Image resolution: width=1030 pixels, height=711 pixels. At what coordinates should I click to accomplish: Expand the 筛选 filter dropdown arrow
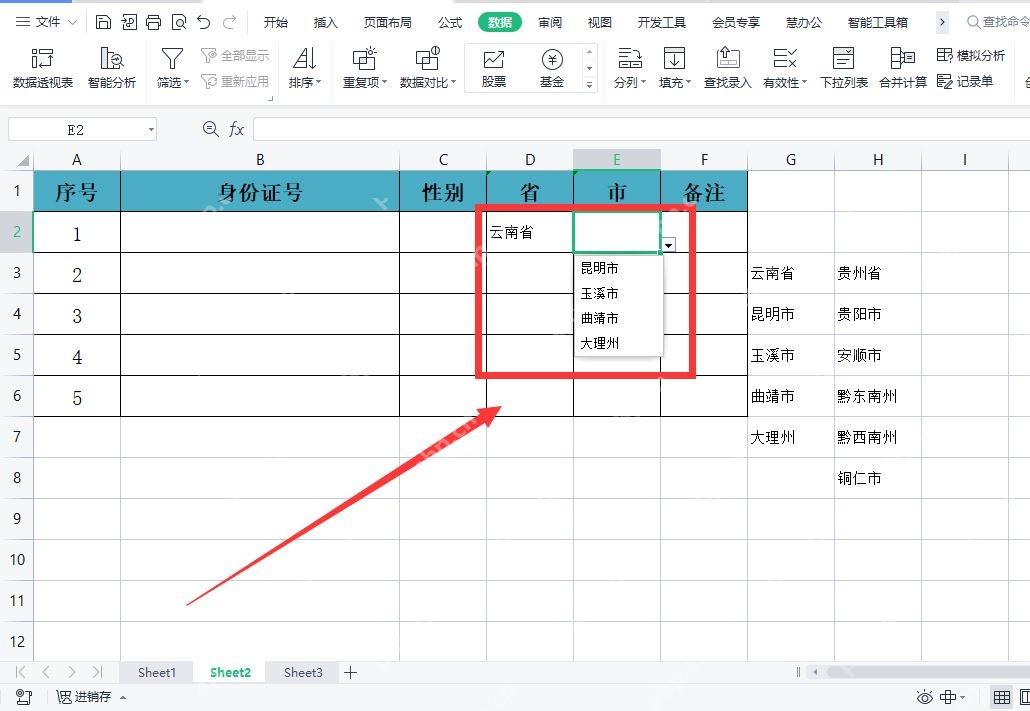click(186, 83)
